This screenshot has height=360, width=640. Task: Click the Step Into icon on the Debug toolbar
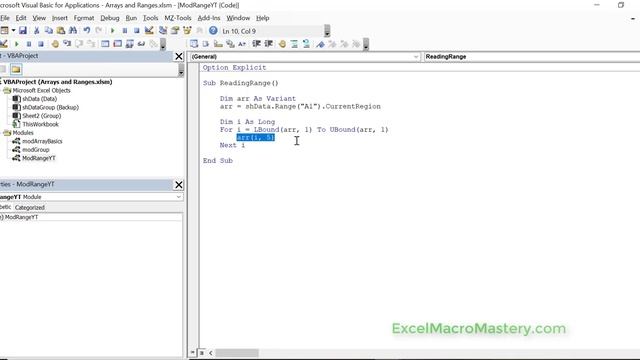coord(67,44)
